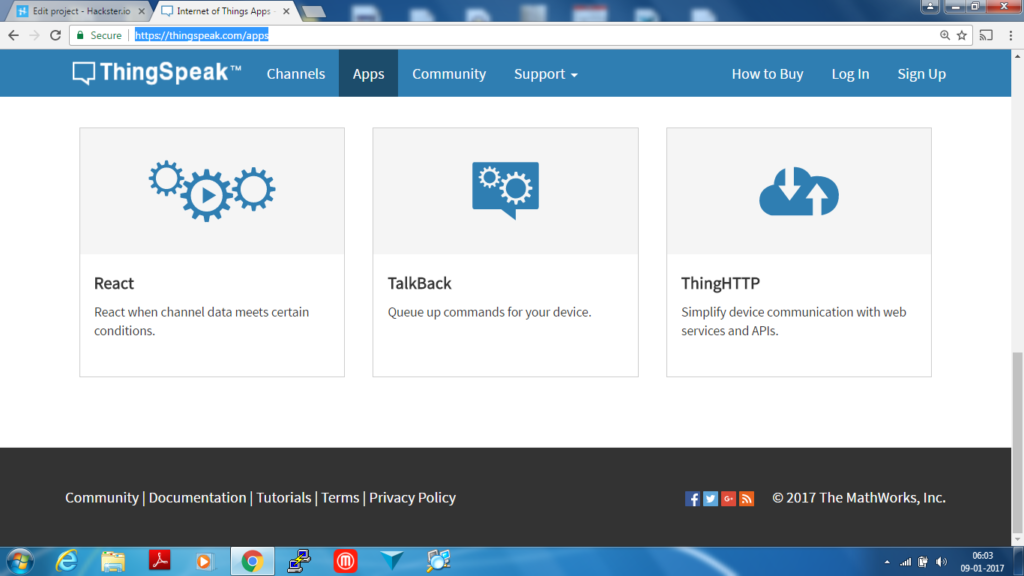Click Chrome icon in taskbar
The width and height of the screenshot is (1024, 576).
point(252,561)
